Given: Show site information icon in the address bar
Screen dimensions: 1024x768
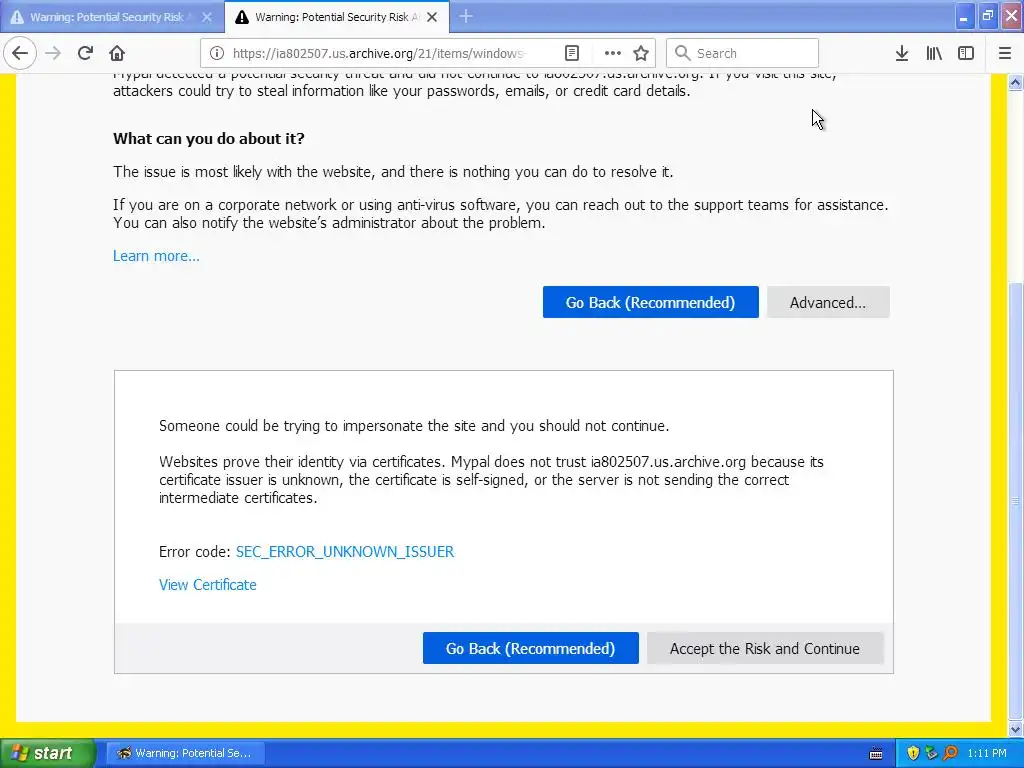Looking at the screenshot, I should pos(217,53).
